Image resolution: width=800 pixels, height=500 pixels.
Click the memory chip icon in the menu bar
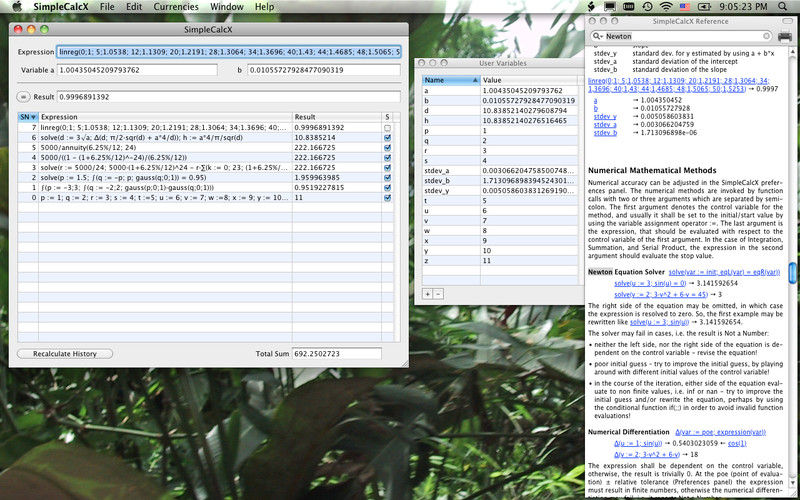point(628,7)
